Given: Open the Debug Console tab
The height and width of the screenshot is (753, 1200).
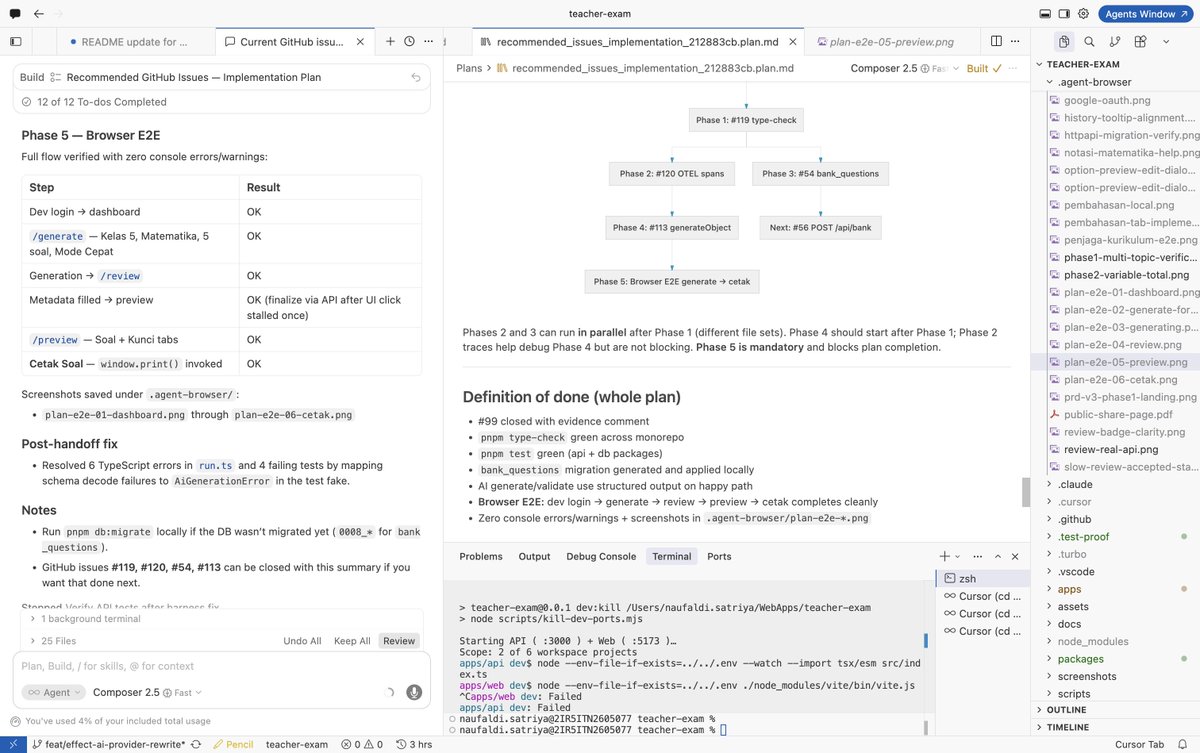Looking at the screenshot, I should pyautogui.click(x=601, y=556).
